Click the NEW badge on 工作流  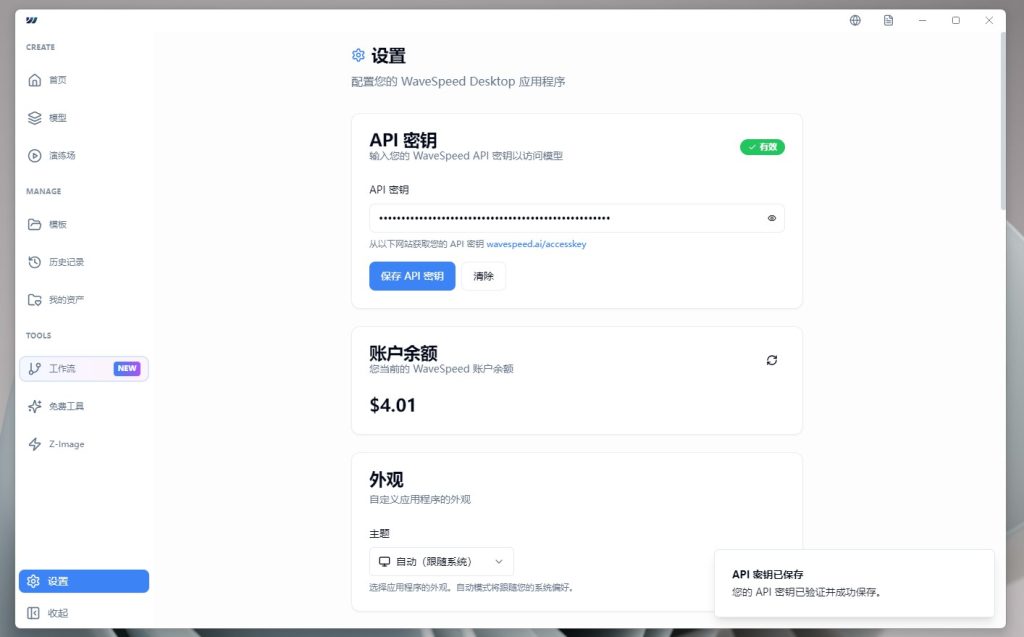tap(127, 368)
